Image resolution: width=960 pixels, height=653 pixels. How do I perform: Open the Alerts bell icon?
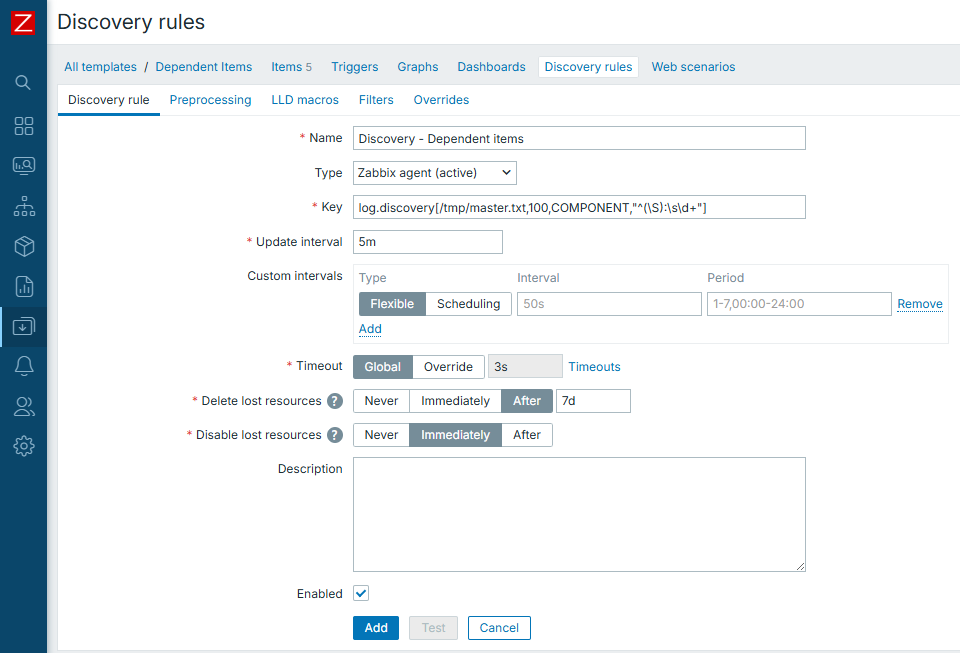coord(23,366)
